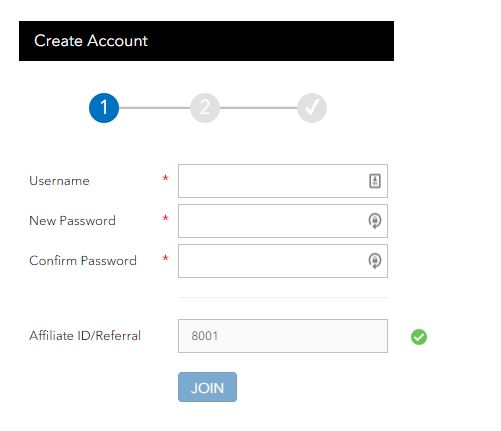Viewport: 501px width, 431px height.
Task: Click the contact card icon in Username field
Action: point(375,181)
